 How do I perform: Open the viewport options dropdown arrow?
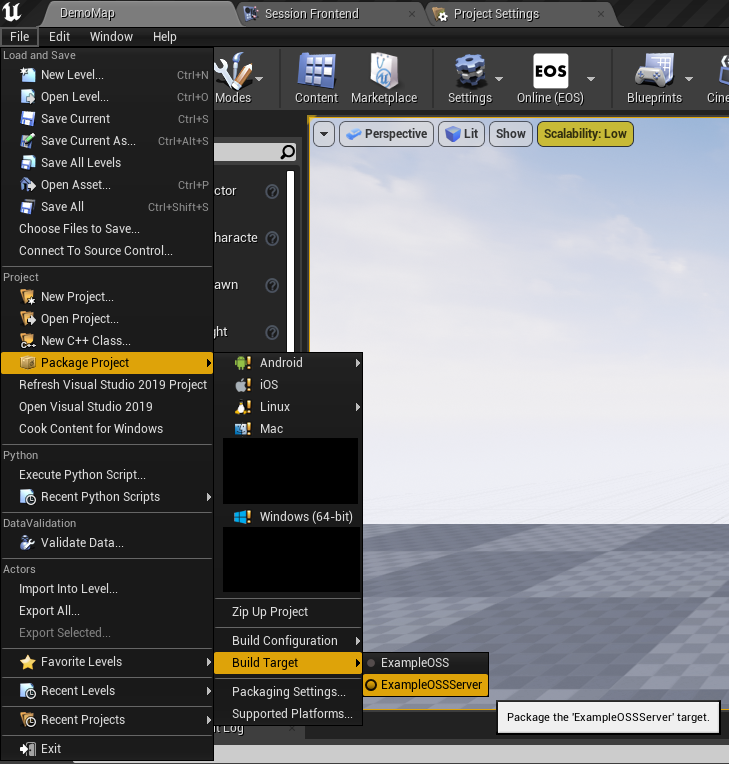pyautogui.click(x=324, y=134)
